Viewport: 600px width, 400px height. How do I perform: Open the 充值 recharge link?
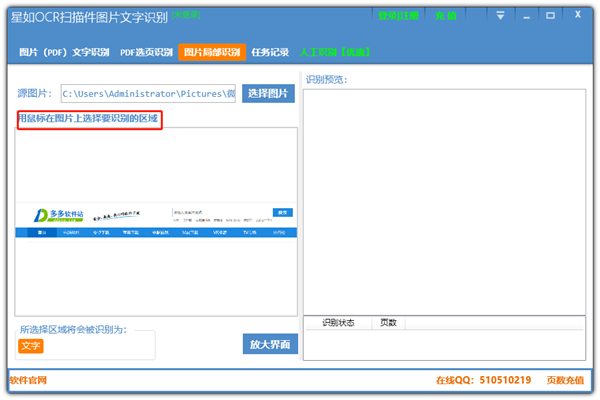(445, 16)
